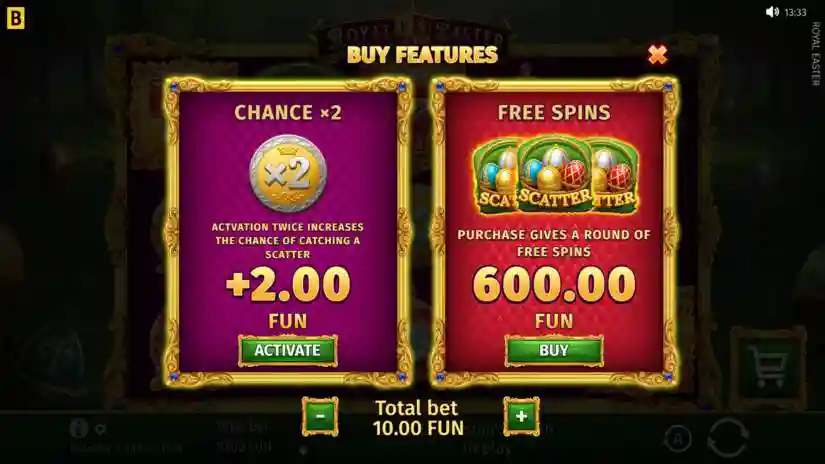Close the Buy Features dialog
Screen dimensions: 825x464
[x=658, y=54]
